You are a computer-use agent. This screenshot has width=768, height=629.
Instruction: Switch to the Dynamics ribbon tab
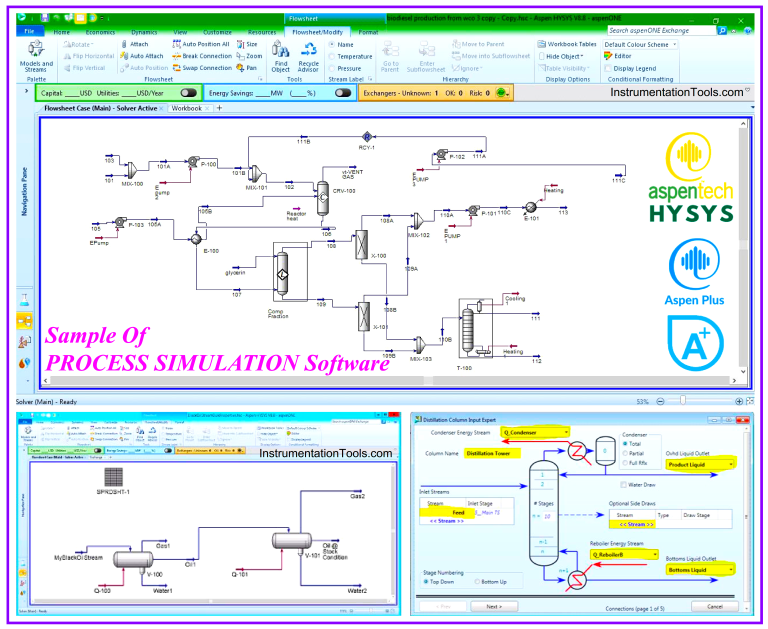click(144, 32)
